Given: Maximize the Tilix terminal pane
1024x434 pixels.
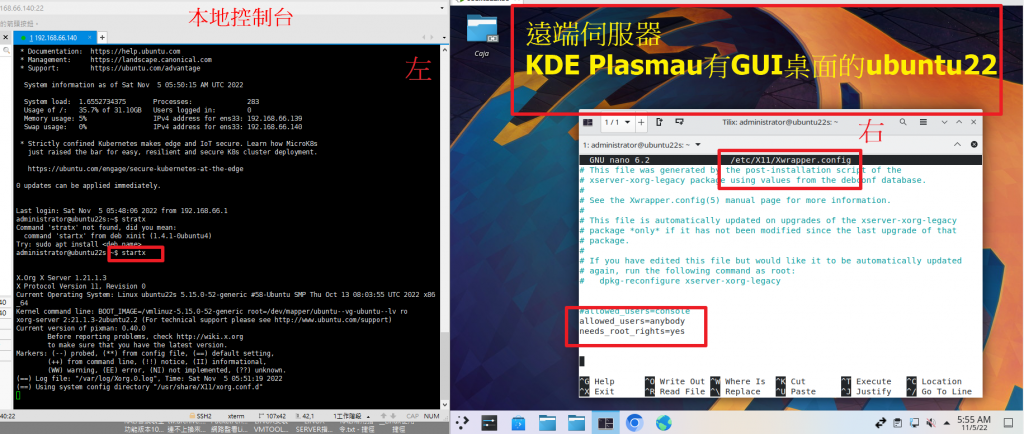Looking at the screenshot, I should coord(958,145).
